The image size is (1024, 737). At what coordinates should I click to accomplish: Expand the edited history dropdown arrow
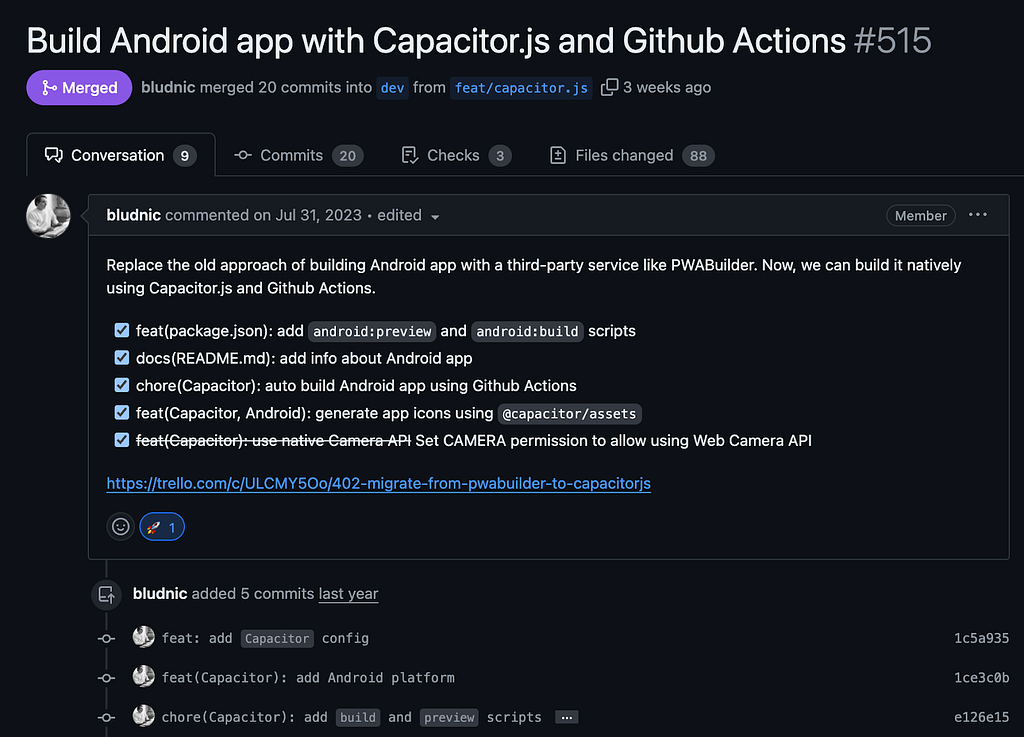pyautogui.click(x=435, y=217)
